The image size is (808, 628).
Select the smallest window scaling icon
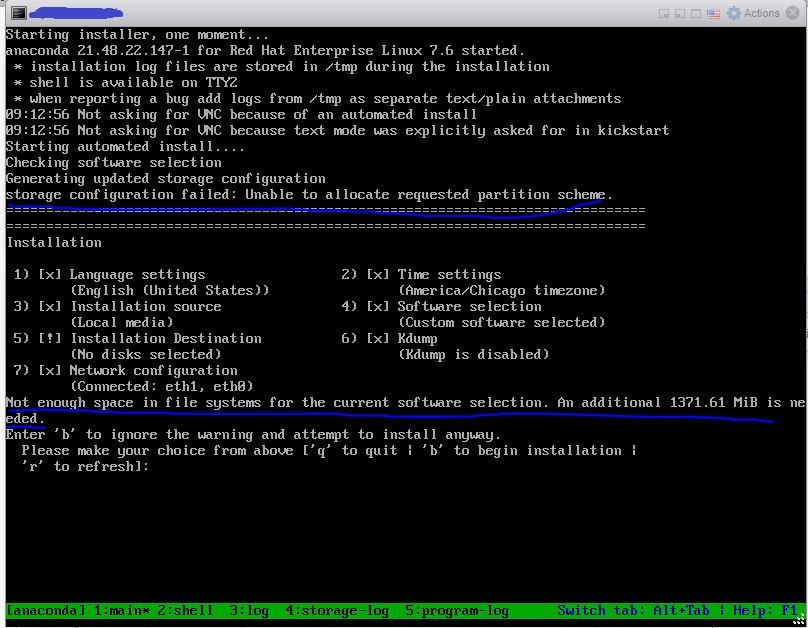point(665,13)
